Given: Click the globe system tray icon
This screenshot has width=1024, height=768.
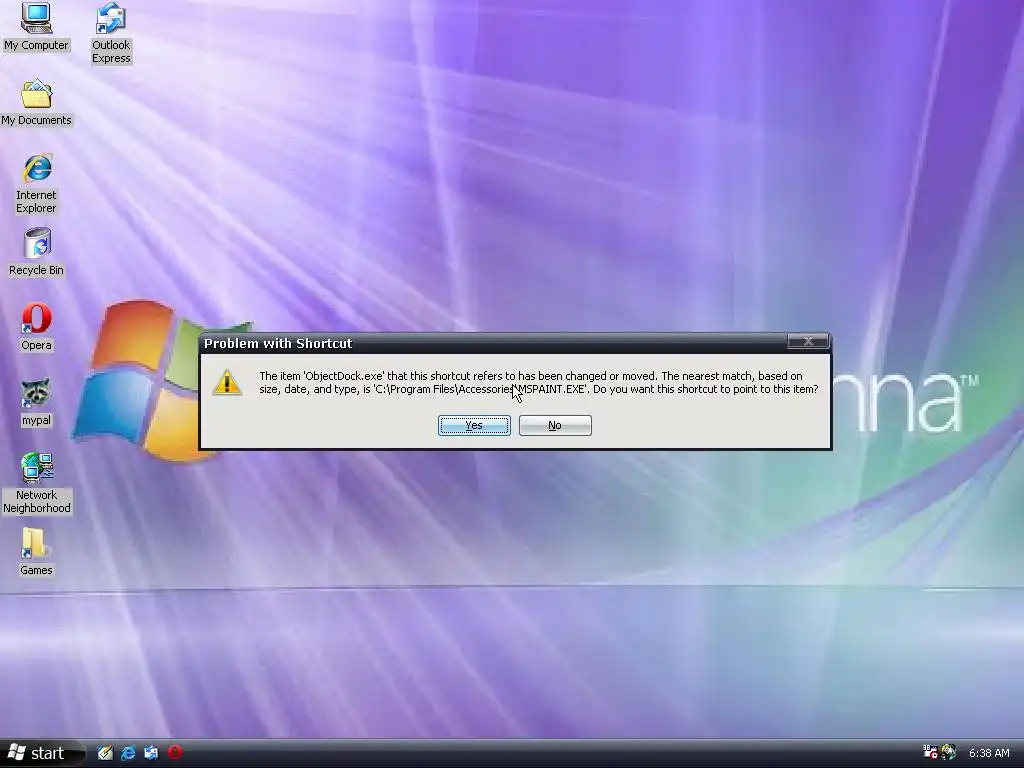Looking at the screenshot, I should (948, 752).
